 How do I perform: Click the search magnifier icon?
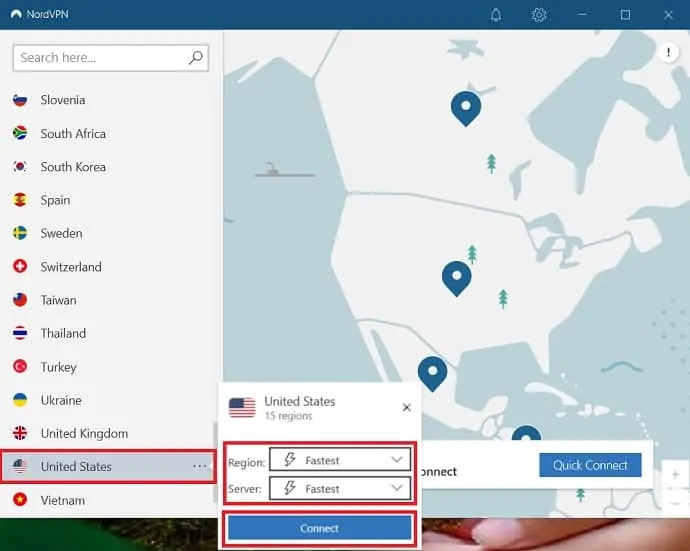(195, 58)
